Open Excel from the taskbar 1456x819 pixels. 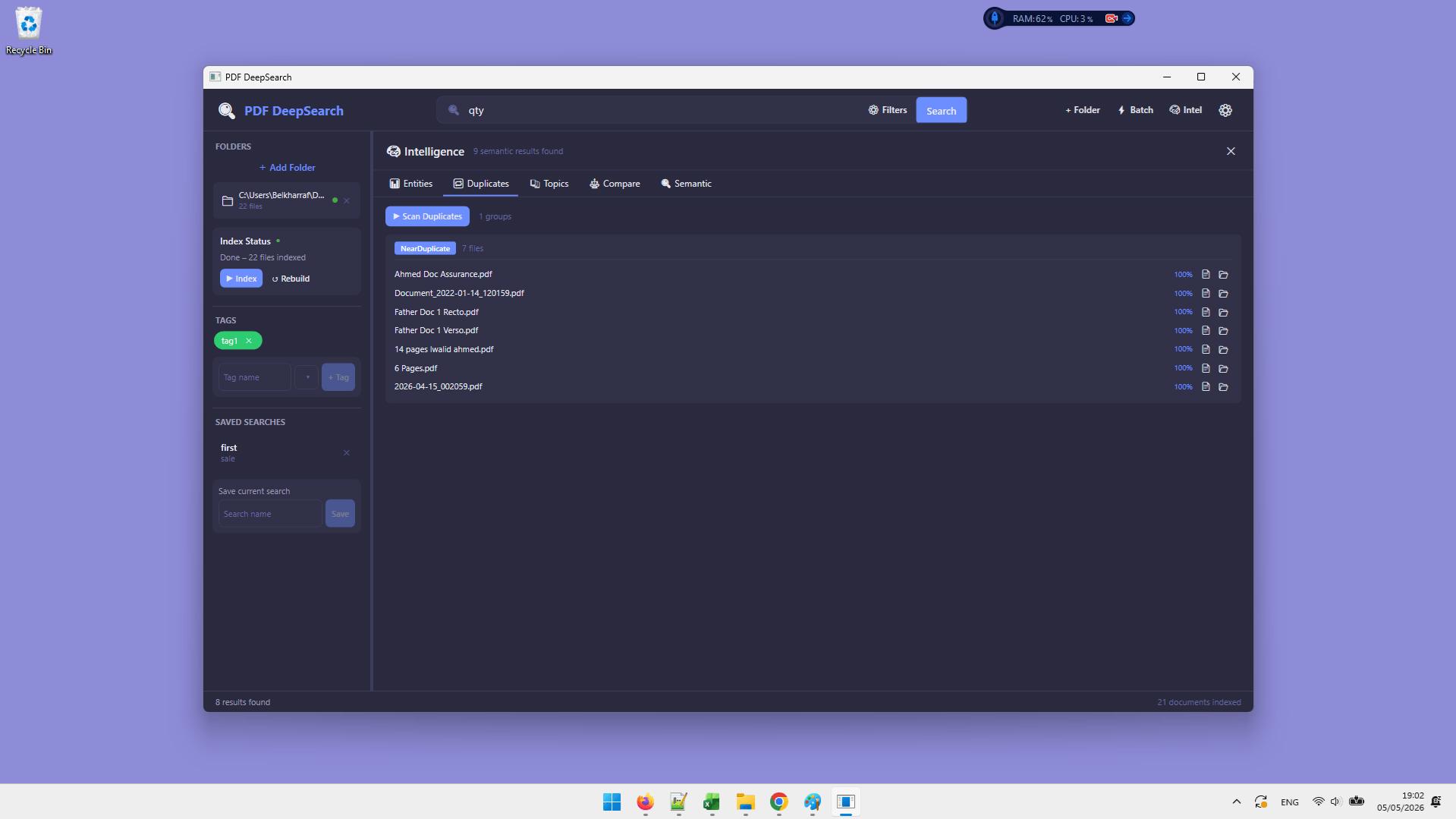pyautogui.click(x=712, y=802)
